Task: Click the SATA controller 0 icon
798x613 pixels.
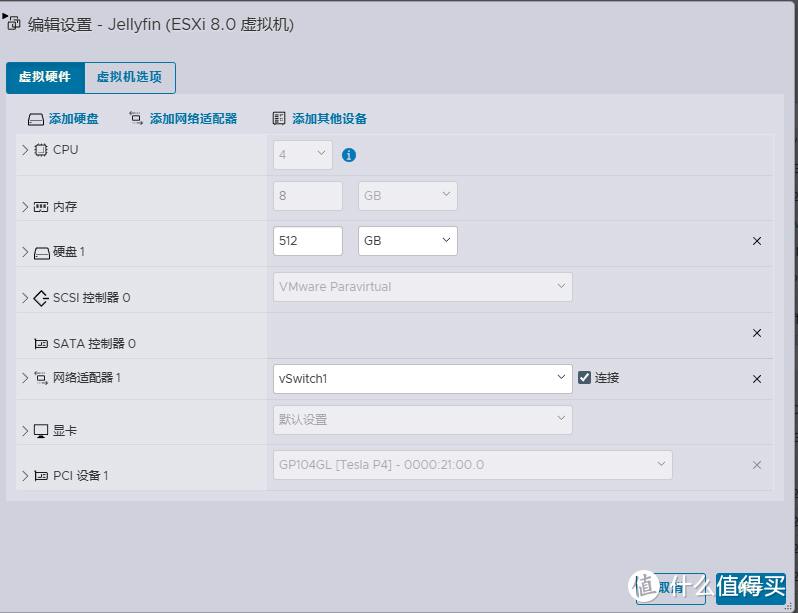Action: pos(41,344)
